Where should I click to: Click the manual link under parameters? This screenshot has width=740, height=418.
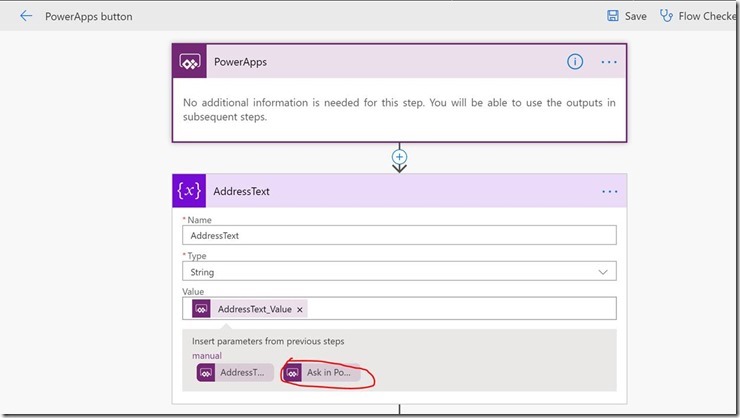coord(207,355)
